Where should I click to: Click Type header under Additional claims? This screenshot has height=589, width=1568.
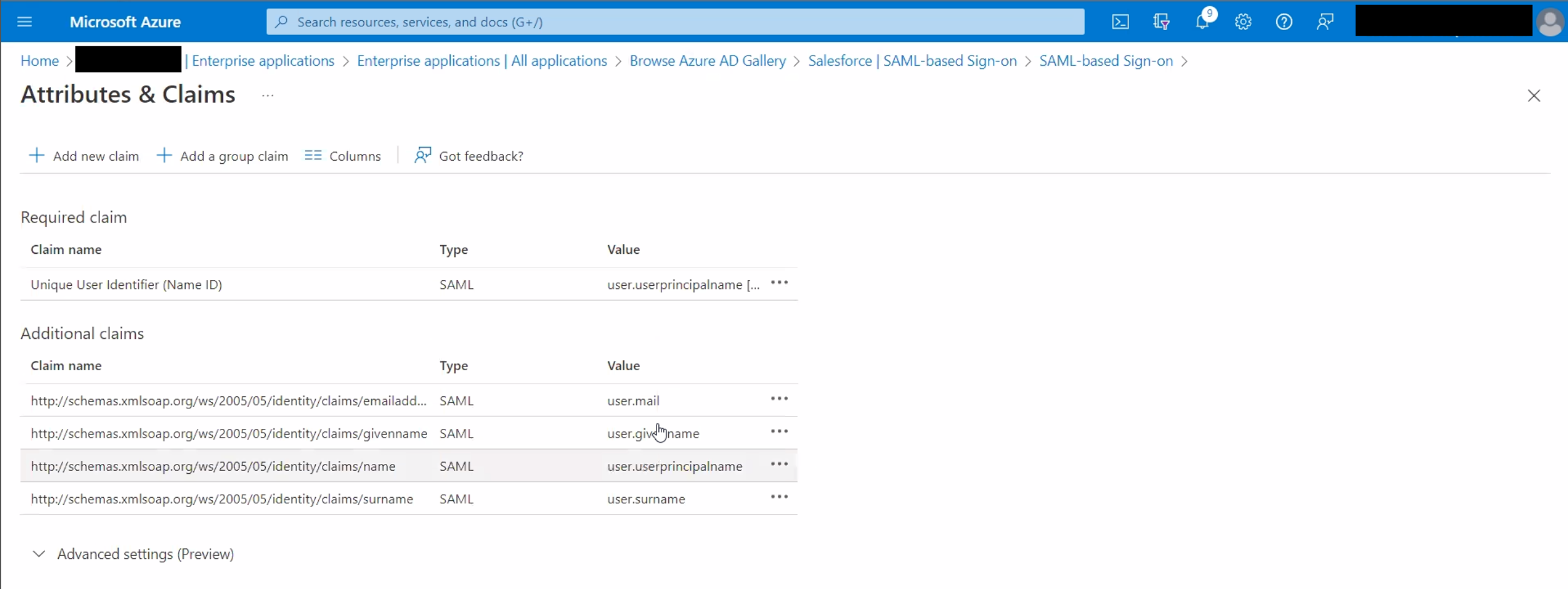coord(454,366)
